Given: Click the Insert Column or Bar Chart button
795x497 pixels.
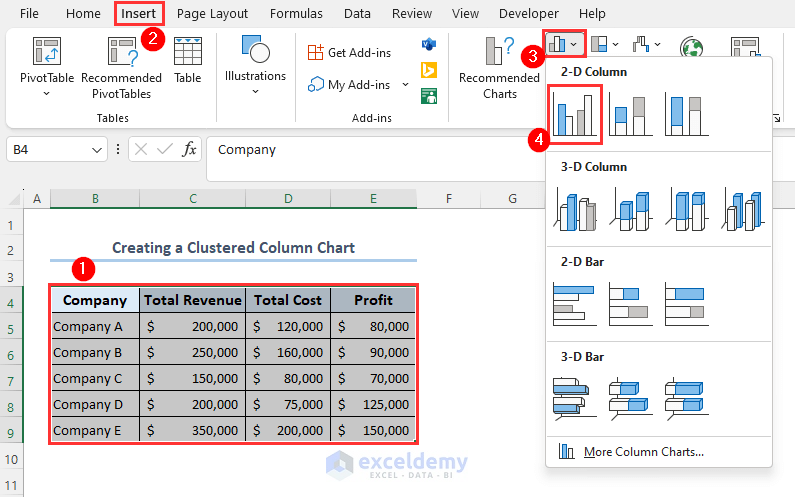Looking at the screenshot, I should coord(564,44).
